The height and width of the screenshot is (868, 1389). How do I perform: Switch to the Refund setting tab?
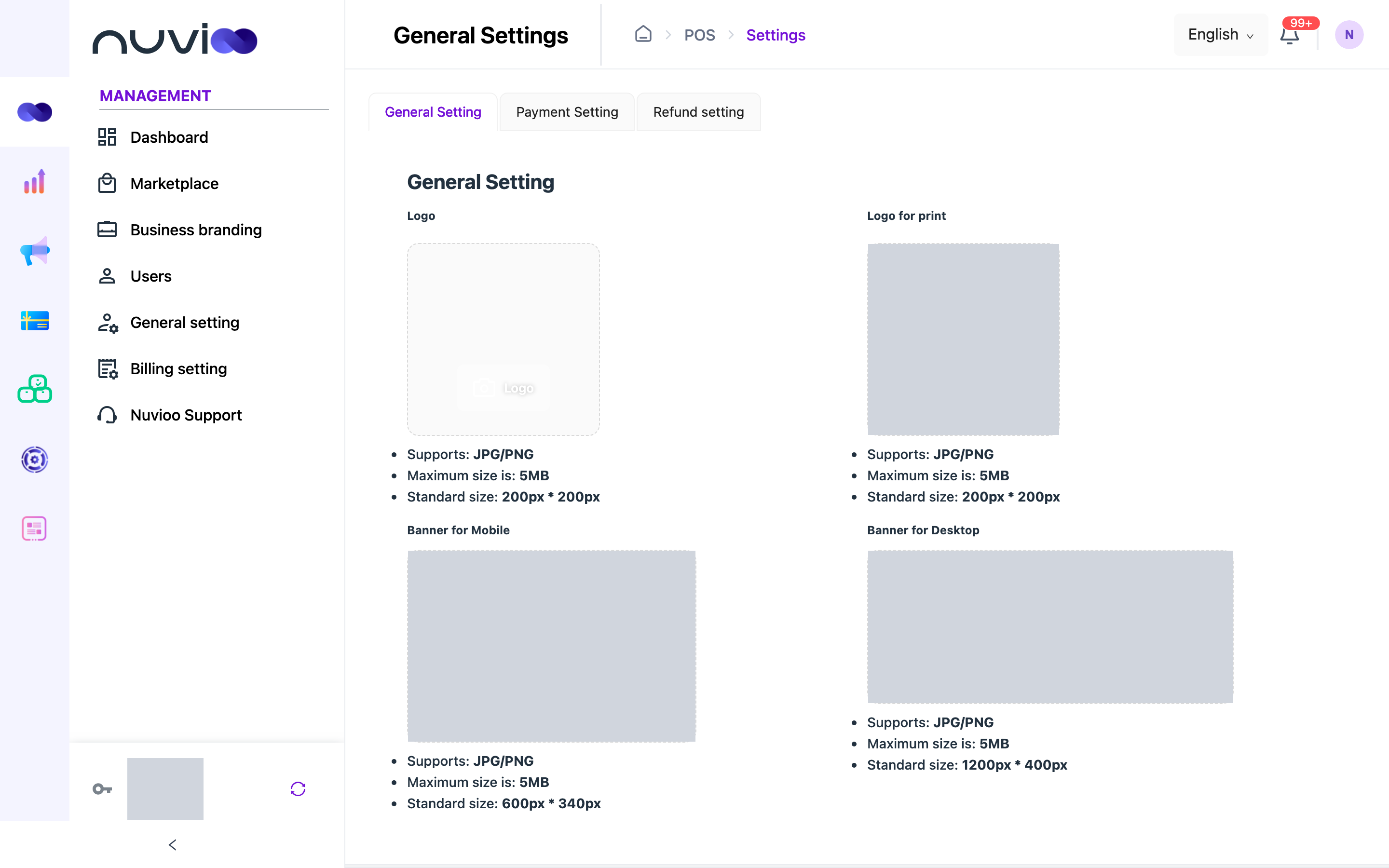tap(698, 112)
